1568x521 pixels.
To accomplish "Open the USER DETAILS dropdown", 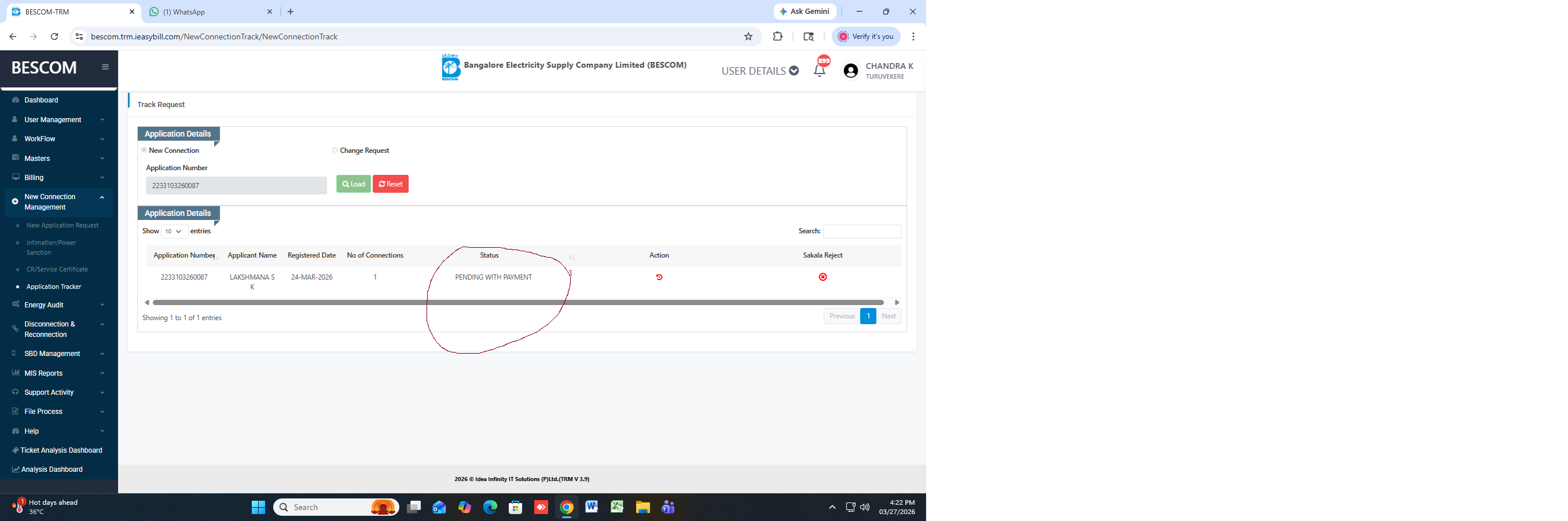I will [x=759, y=71].
